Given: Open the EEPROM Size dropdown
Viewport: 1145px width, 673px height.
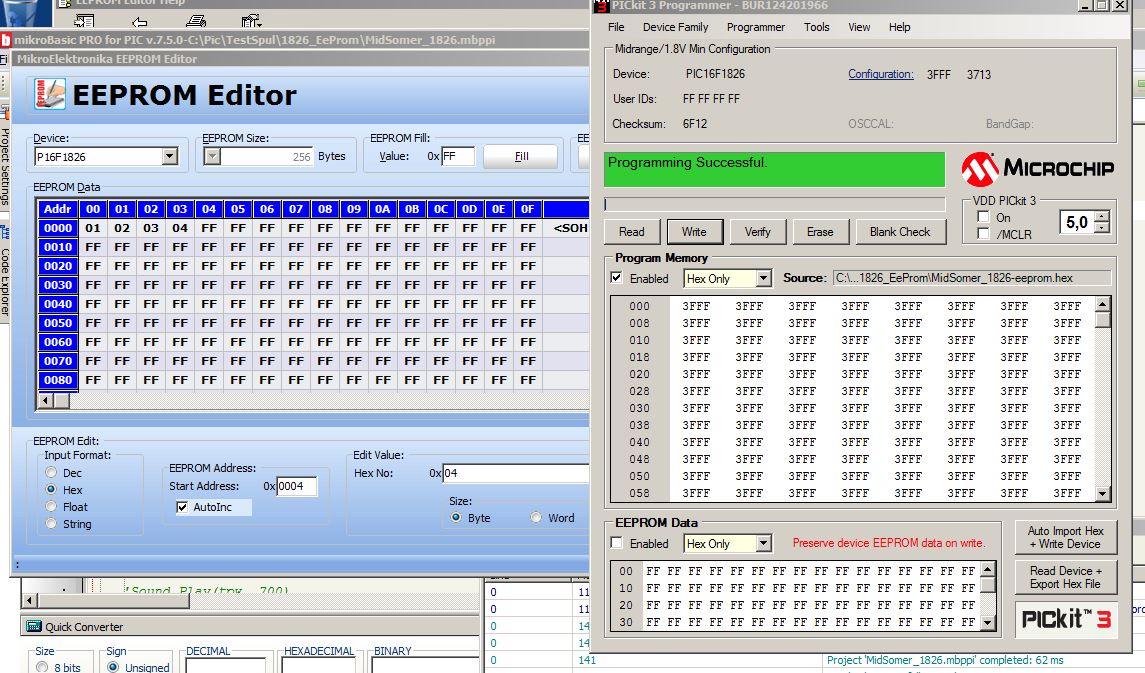Looking at the screenshot, I should (212, 155).
